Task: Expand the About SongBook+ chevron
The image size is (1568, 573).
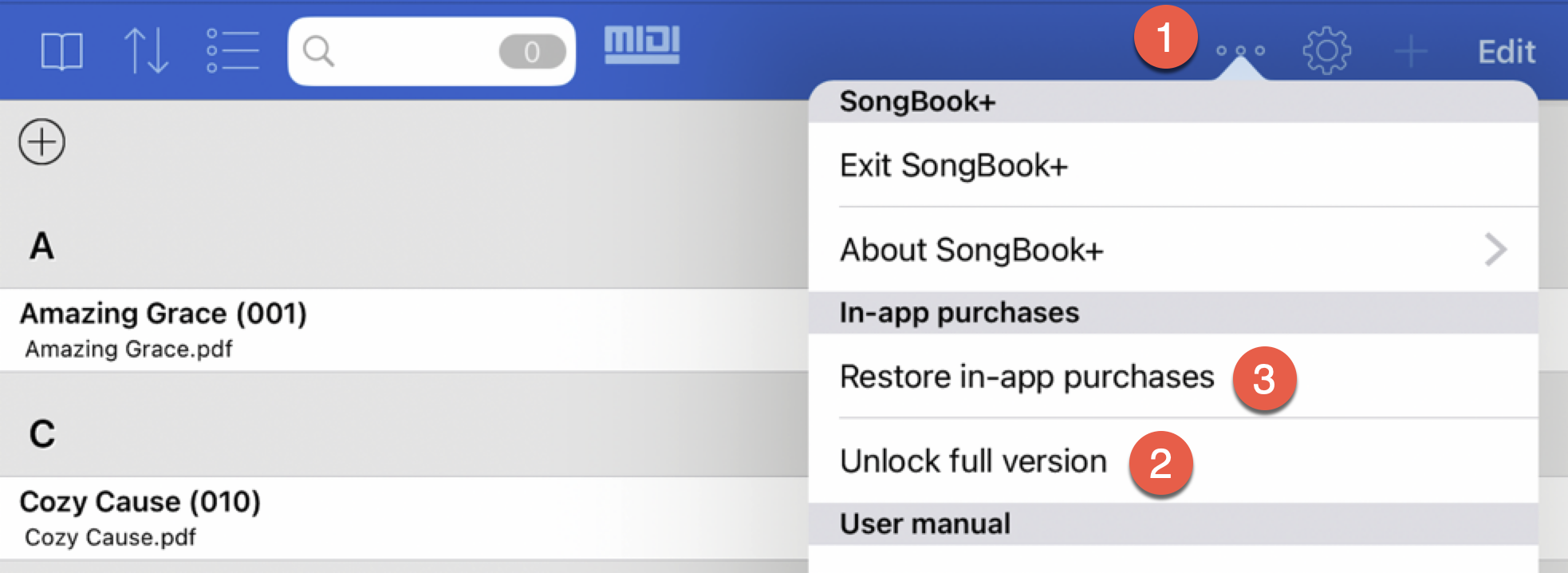Action: pyautogui.click(x=1495, y=250)
